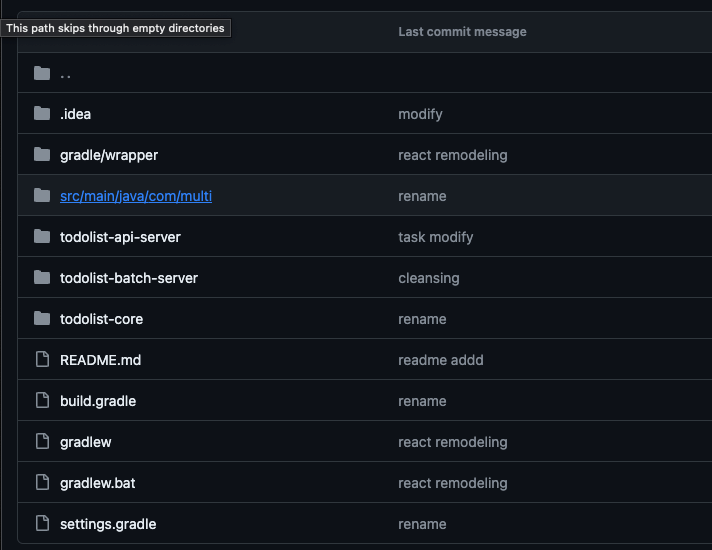The height and width of the screenshot is (550, 712).
Task: Click the 'Last commit message' column header
Action: (x=461, y=32)
